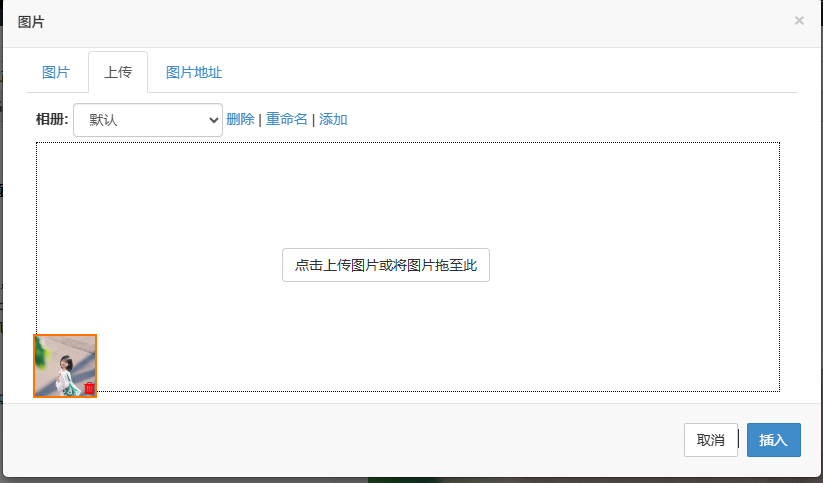Image resolution: width=823 pixels, height=483 pixels.
Task: Click the 重命名 album link
Action: tap(287, 119)
